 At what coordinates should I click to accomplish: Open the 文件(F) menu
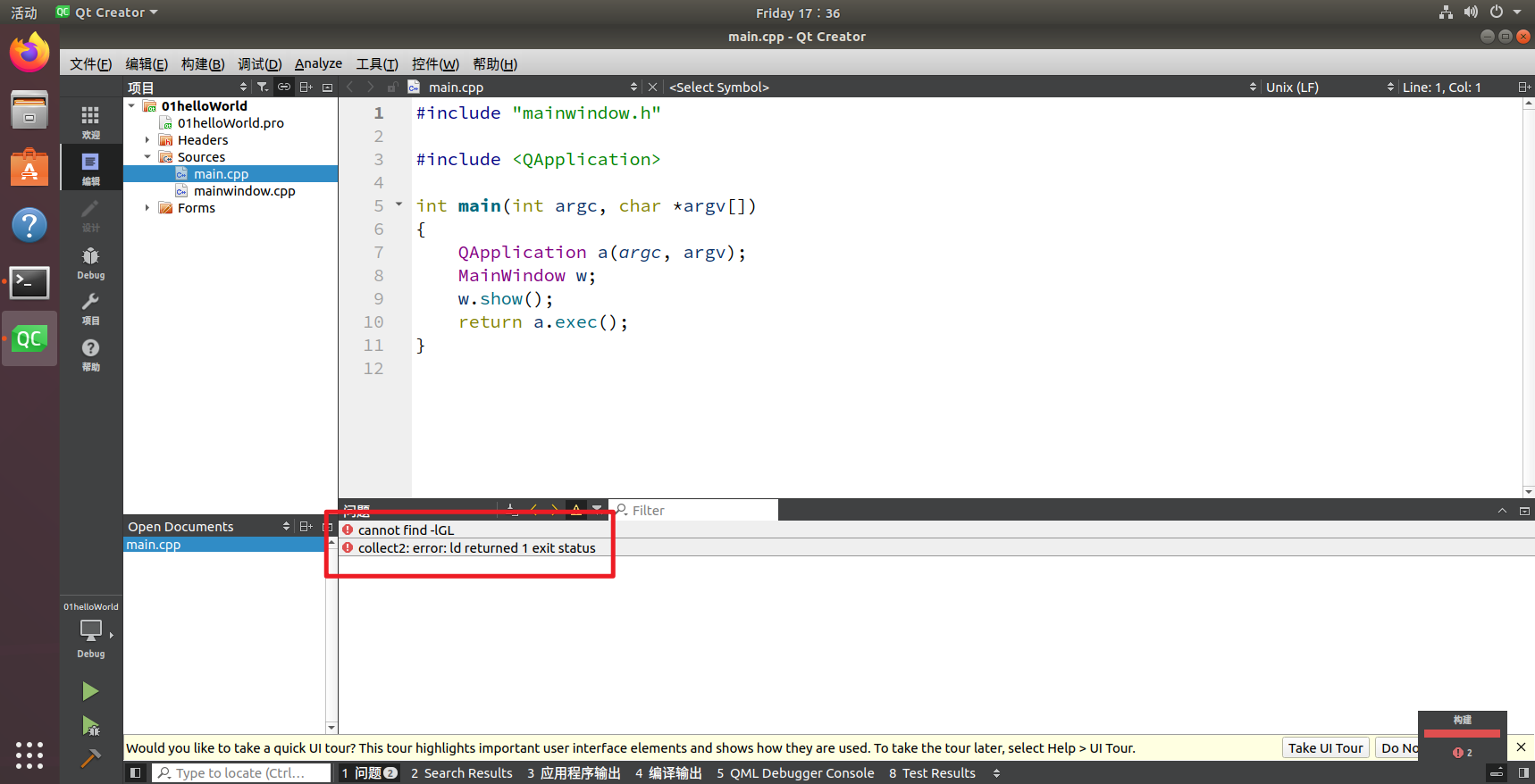(90, 63)
